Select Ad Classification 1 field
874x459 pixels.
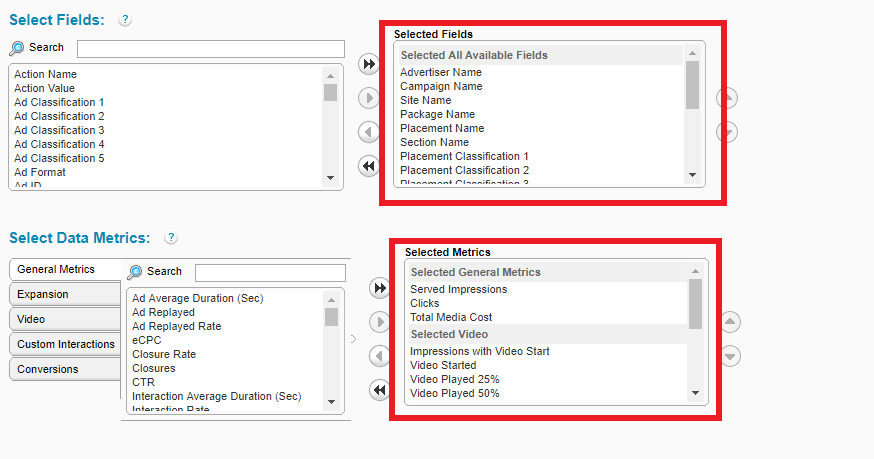coord(59,102)
